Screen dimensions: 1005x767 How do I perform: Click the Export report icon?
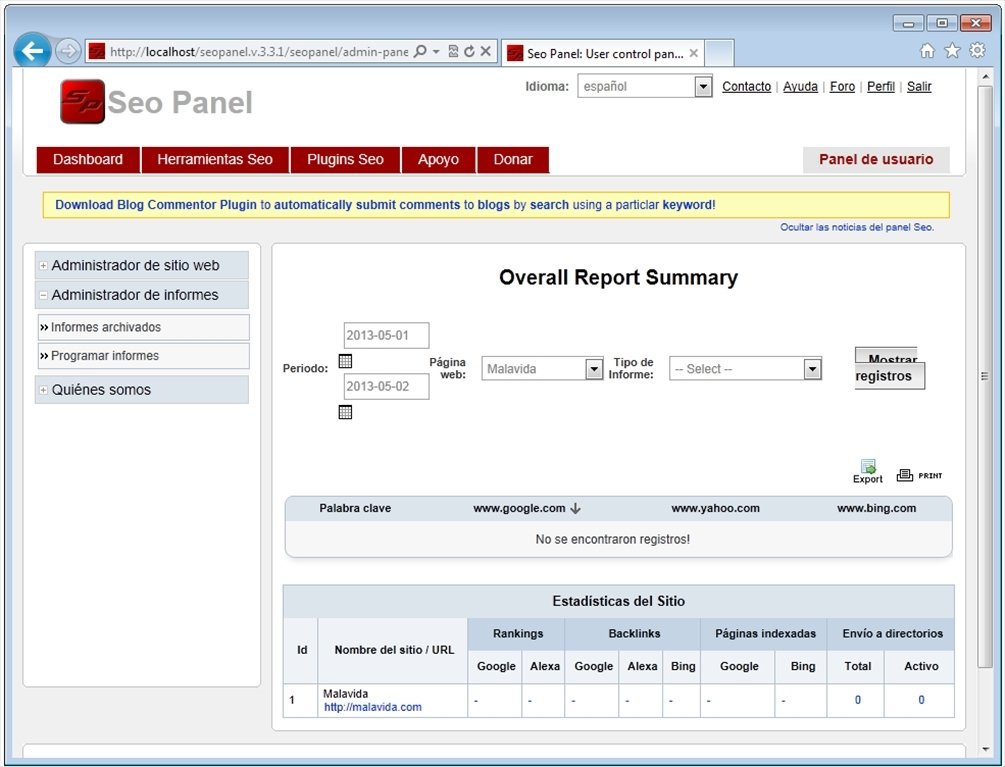tap(868, 472)
